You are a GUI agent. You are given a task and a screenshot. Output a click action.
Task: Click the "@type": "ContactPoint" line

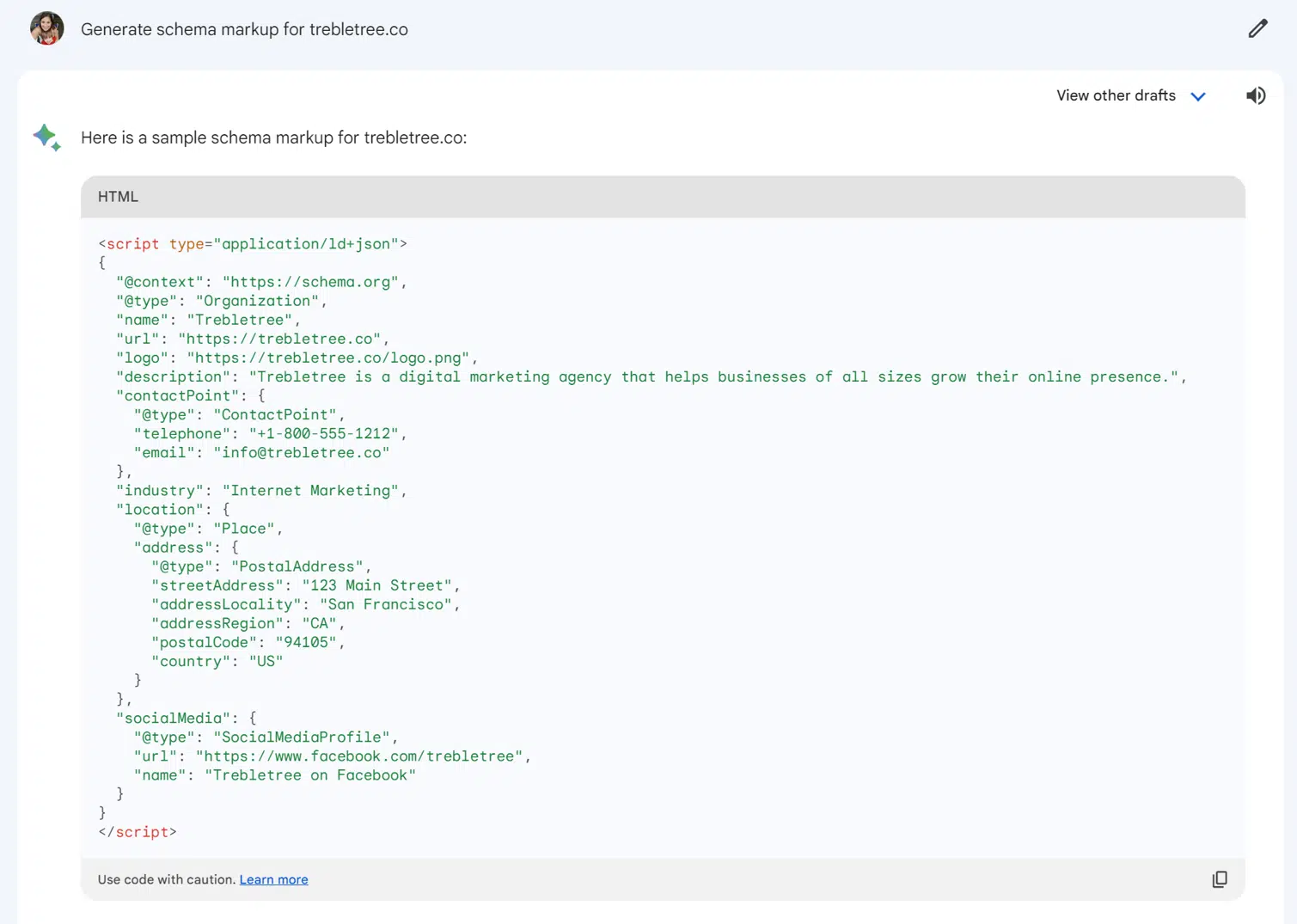pos(239,414)
